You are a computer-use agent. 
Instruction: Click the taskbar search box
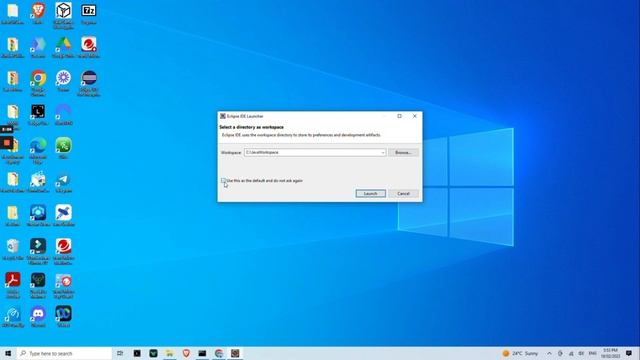pyautogui.click(x=64, y=353)
